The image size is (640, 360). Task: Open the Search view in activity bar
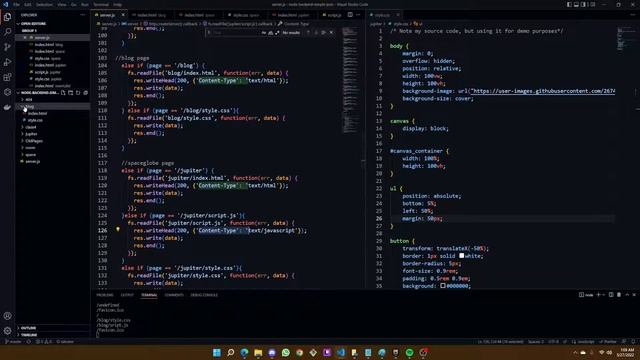[x=7, y=32]
